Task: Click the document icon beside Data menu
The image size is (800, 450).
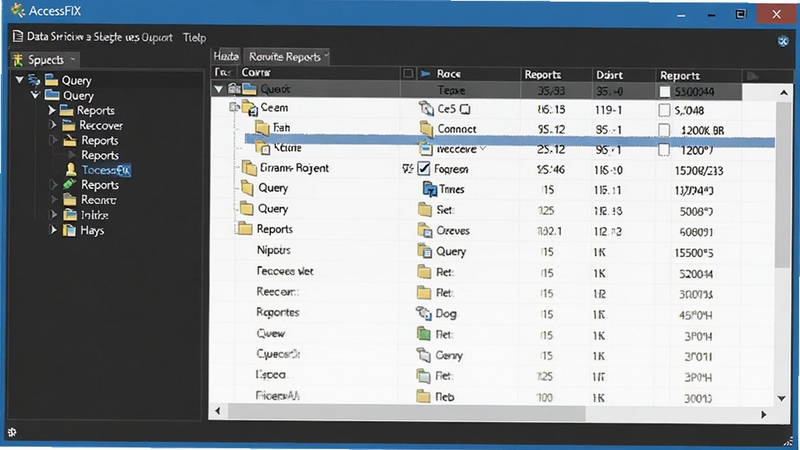Action: [x=18, y=37]
